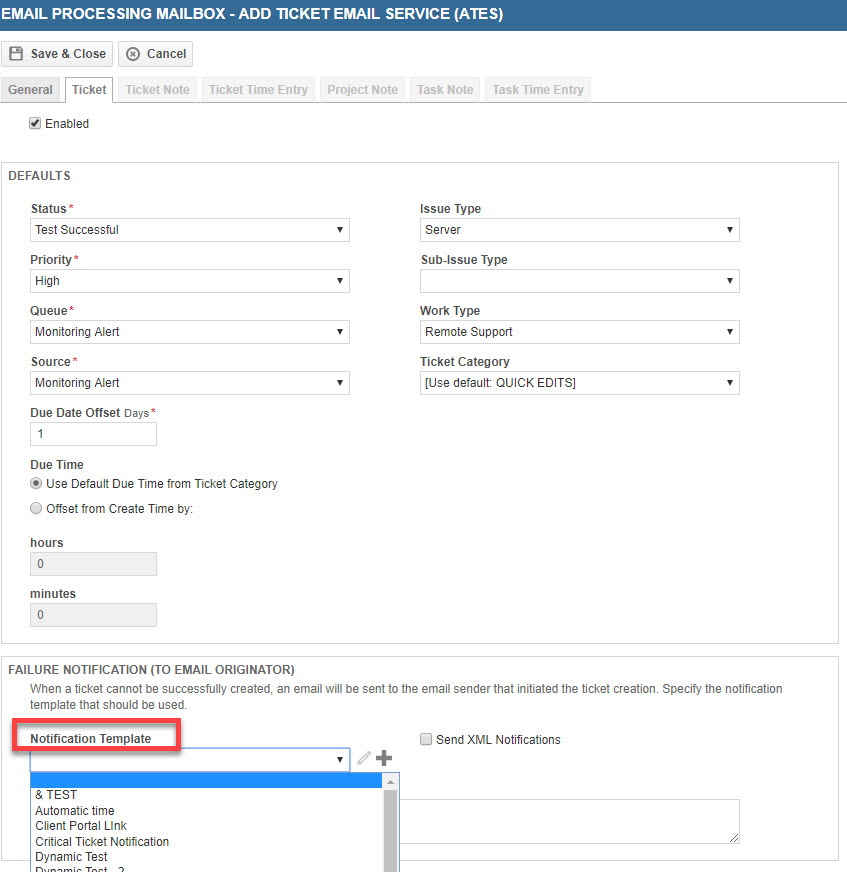Select the Ticket tab

89,90
